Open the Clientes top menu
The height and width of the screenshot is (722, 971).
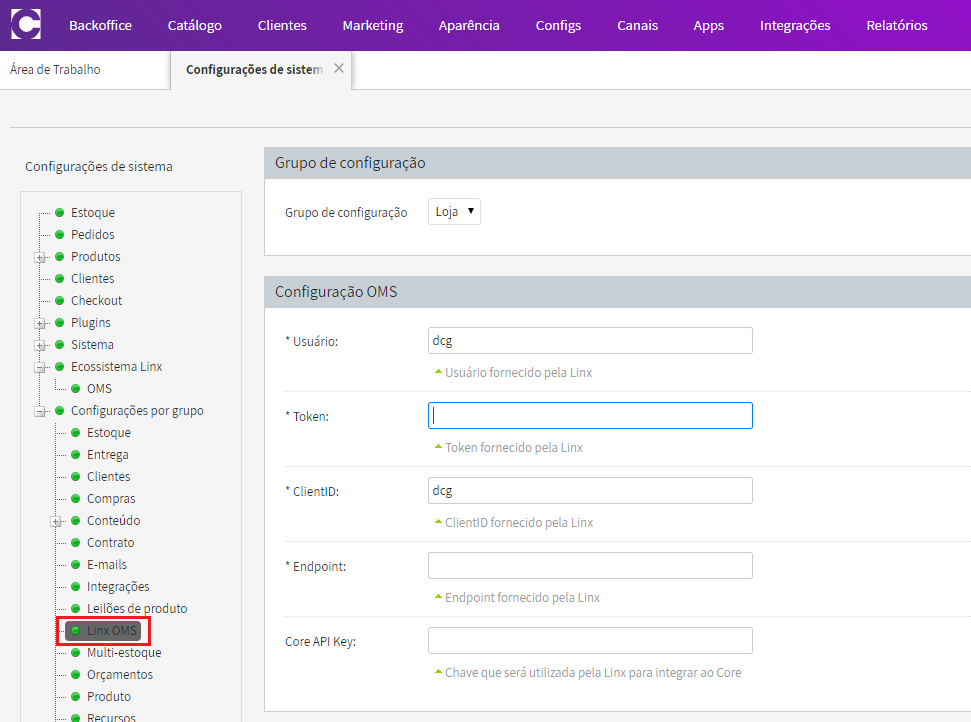point(282,25)
